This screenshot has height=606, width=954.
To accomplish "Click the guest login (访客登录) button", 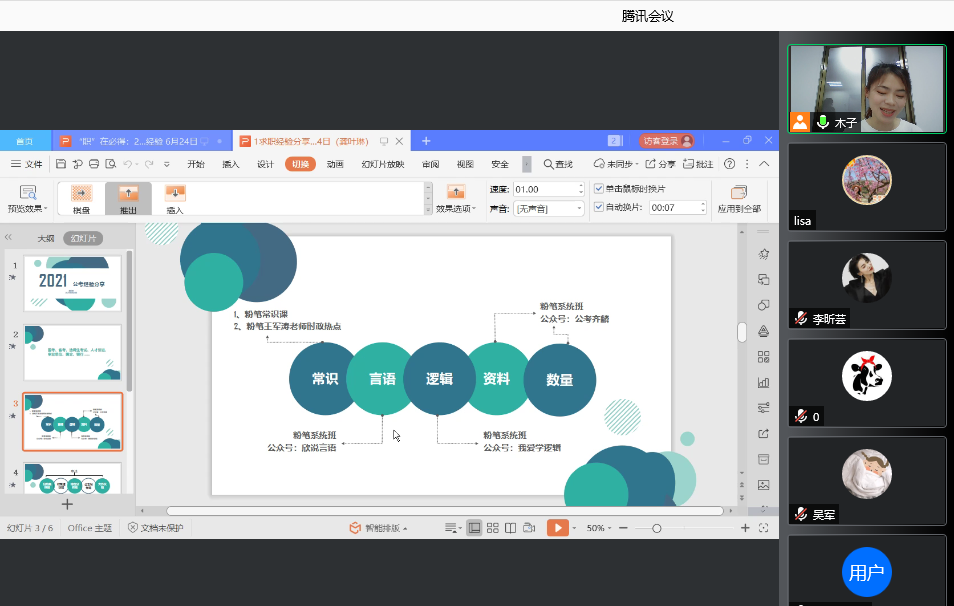I will [x=666, y=141].
